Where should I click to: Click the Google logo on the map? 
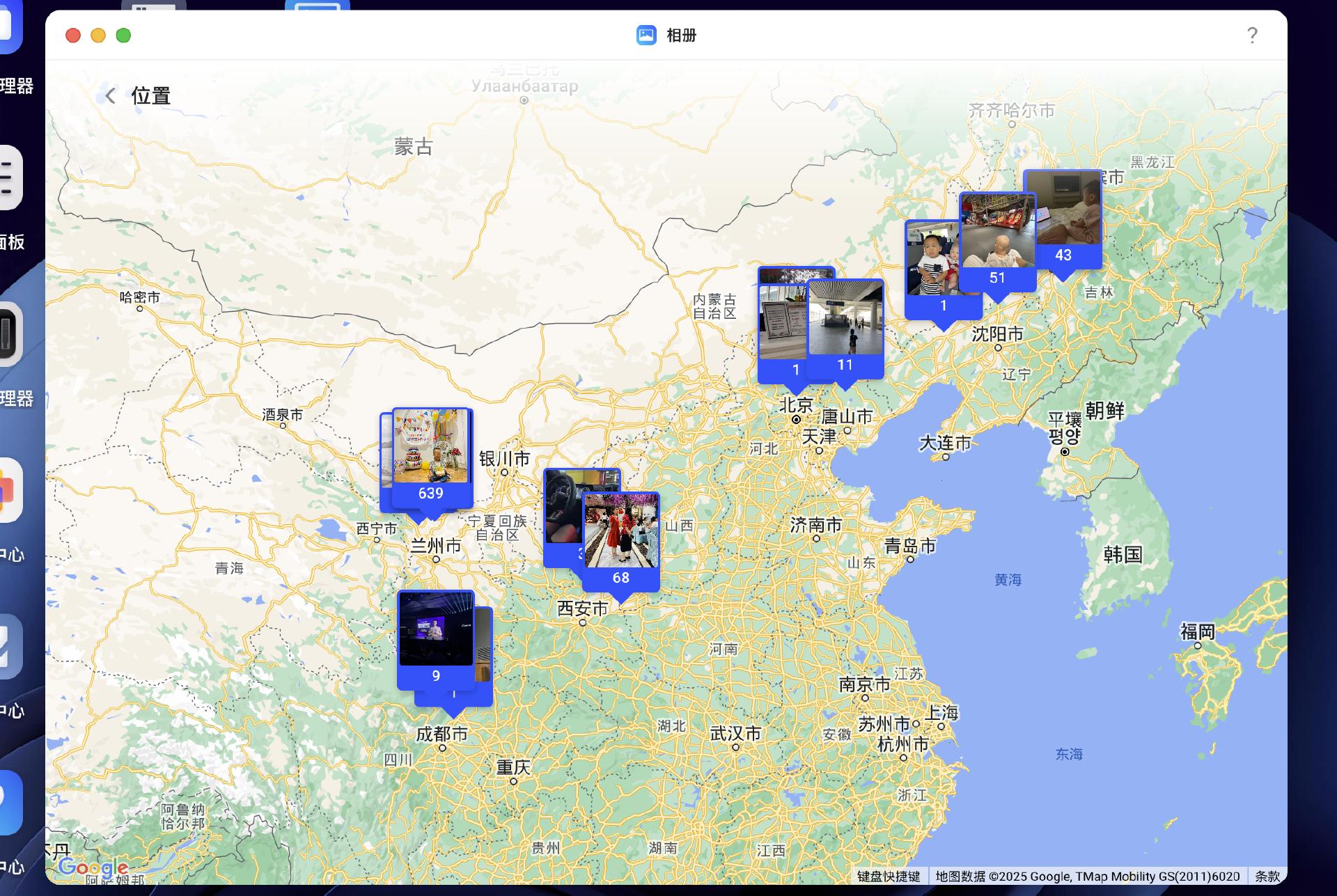tap(93, 868)
